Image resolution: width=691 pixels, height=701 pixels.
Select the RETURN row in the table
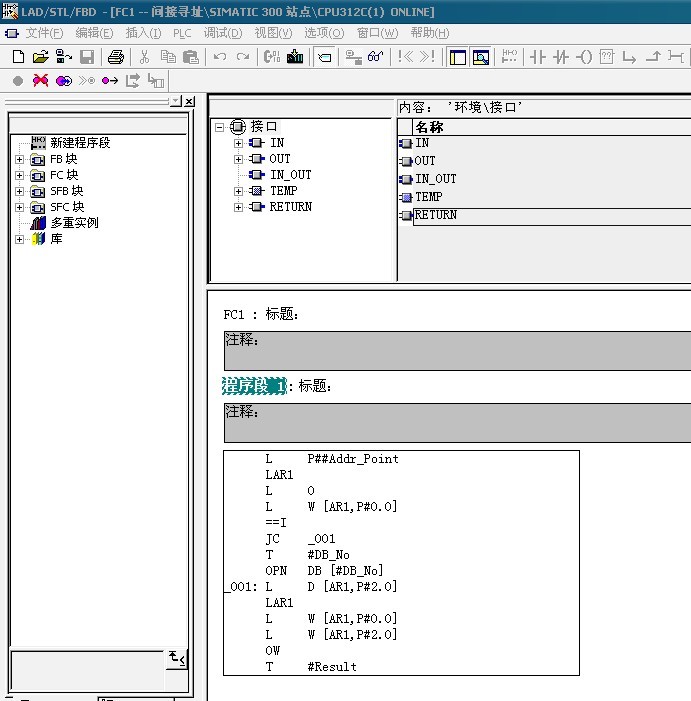pyautogui.click(x=436, y=215)
